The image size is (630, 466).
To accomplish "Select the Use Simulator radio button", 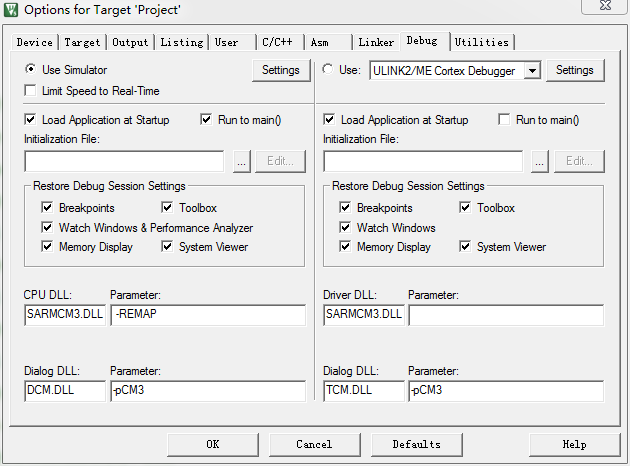I will (30, 69).
